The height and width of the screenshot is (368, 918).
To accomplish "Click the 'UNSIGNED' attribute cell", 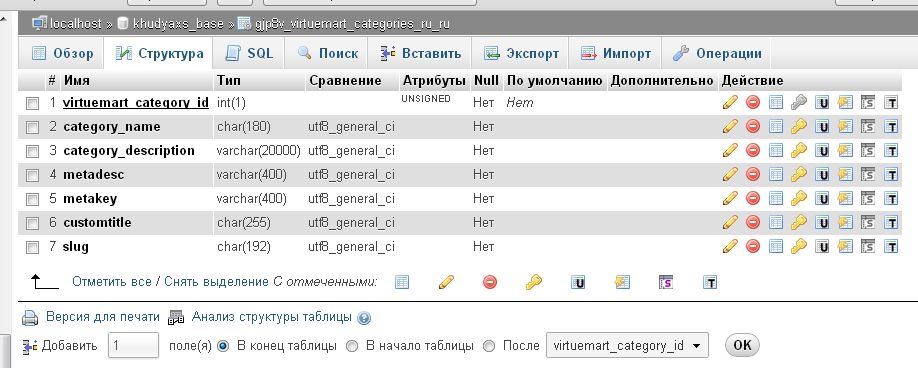I will (x=426, y=99).
